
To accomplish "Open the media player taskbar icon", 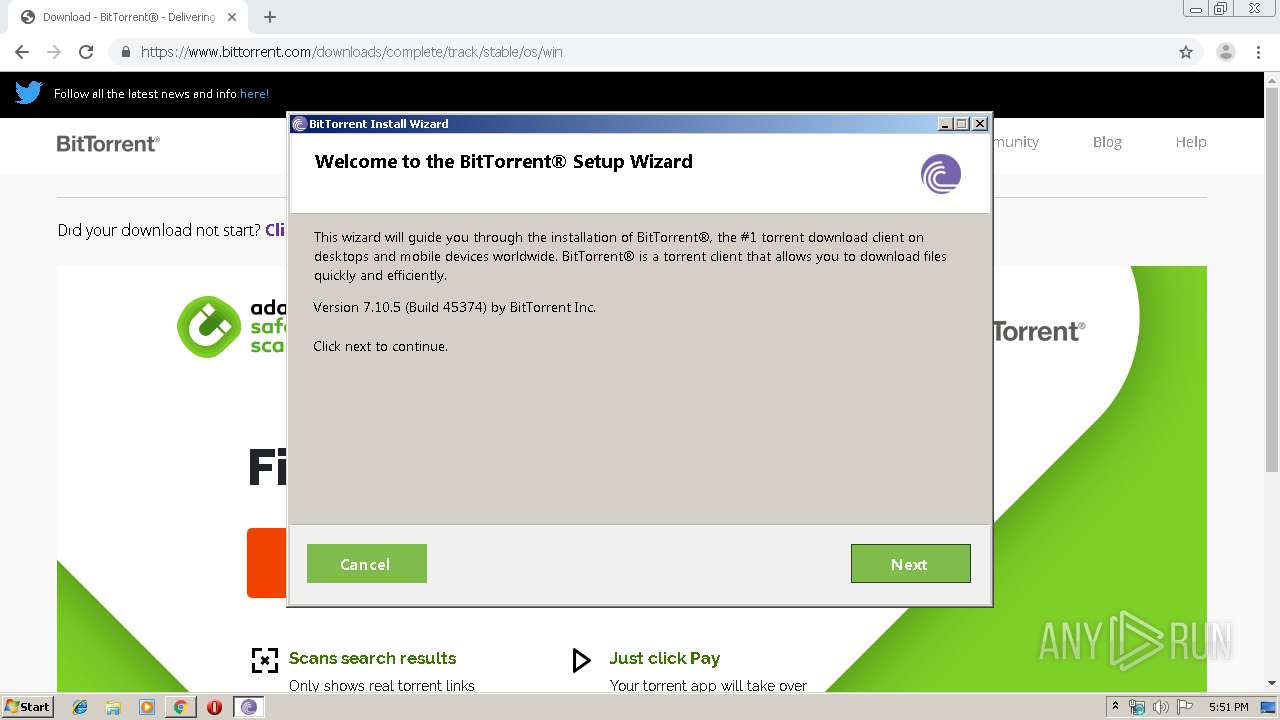I will coord(147,707).
